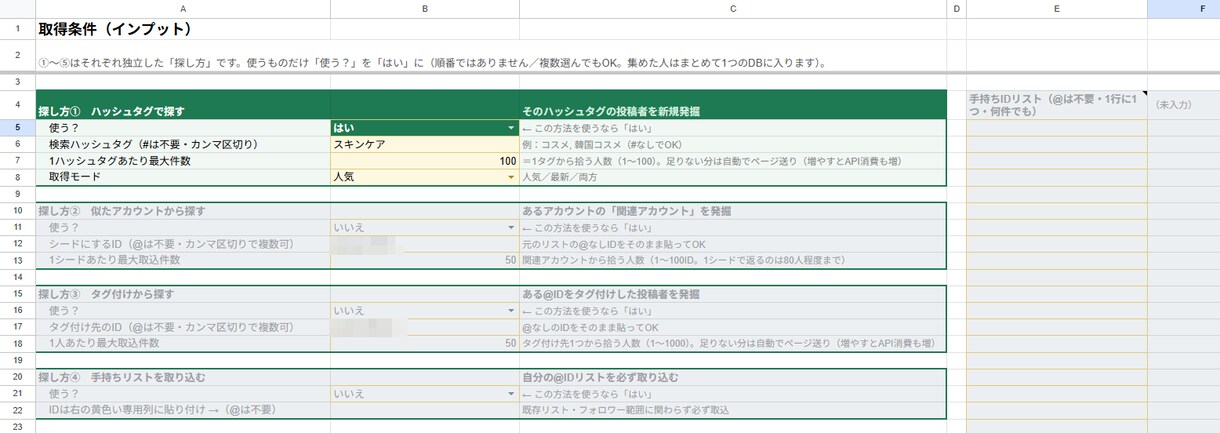
Task: Click the IDは右の黄色い専用列に貼り付け cell
Action: pyautogui.click(x=184, y=410)
